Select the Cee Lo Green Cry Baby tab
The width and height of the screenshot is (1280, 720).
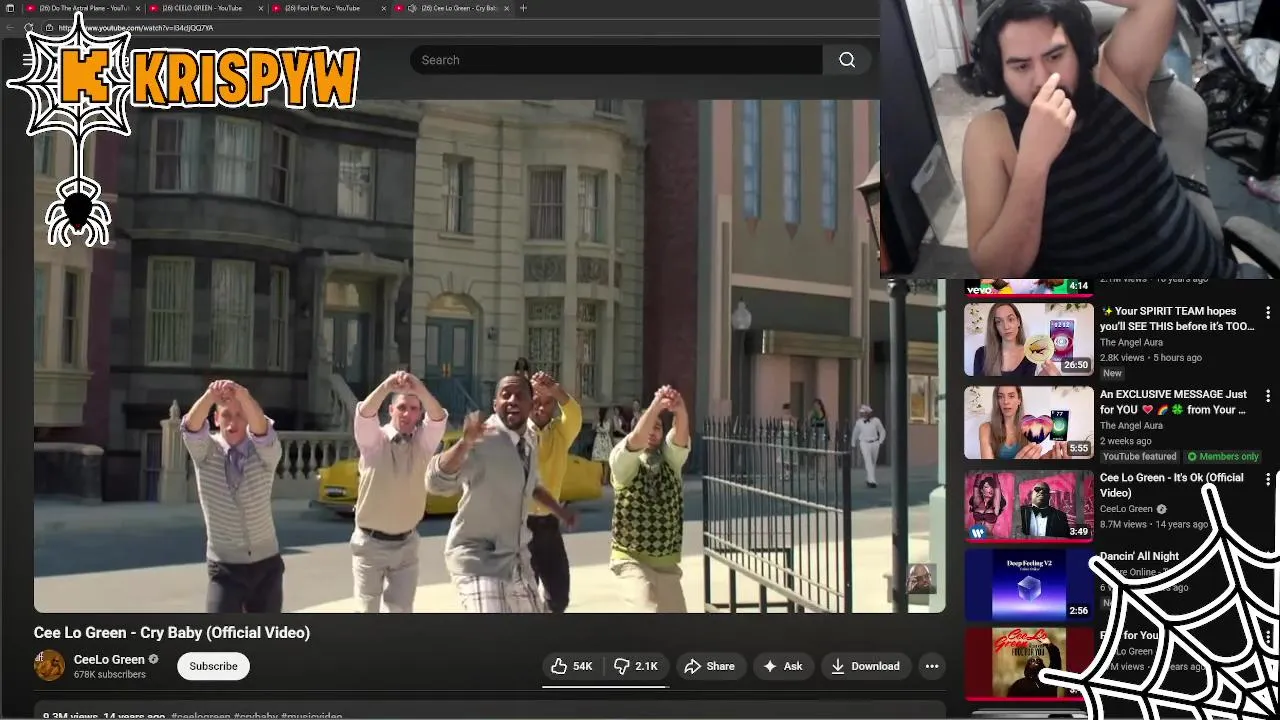point(452,8)
